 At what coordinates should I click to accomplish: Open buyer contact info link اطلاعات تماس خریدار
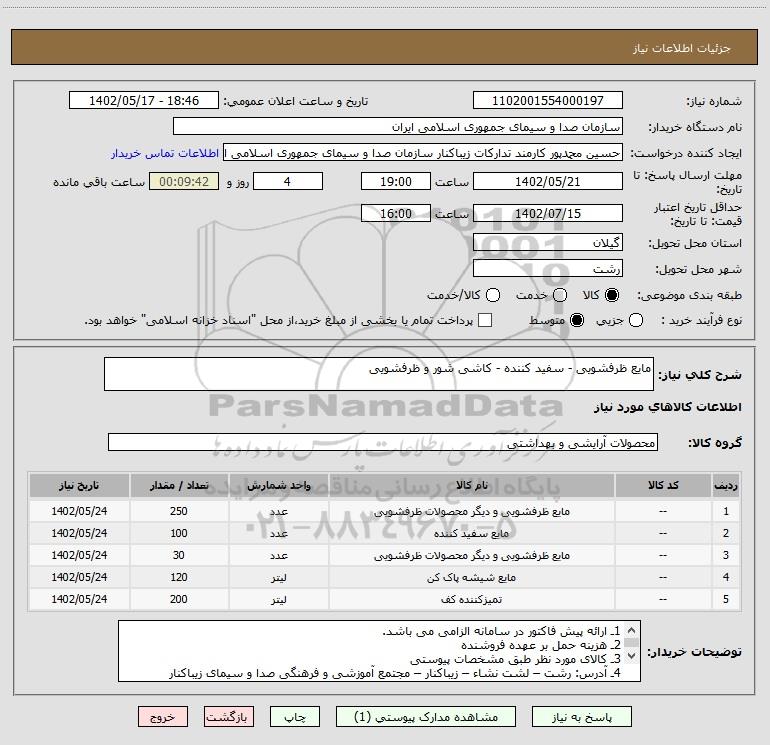pyautogui.click(x=165, y=153)
